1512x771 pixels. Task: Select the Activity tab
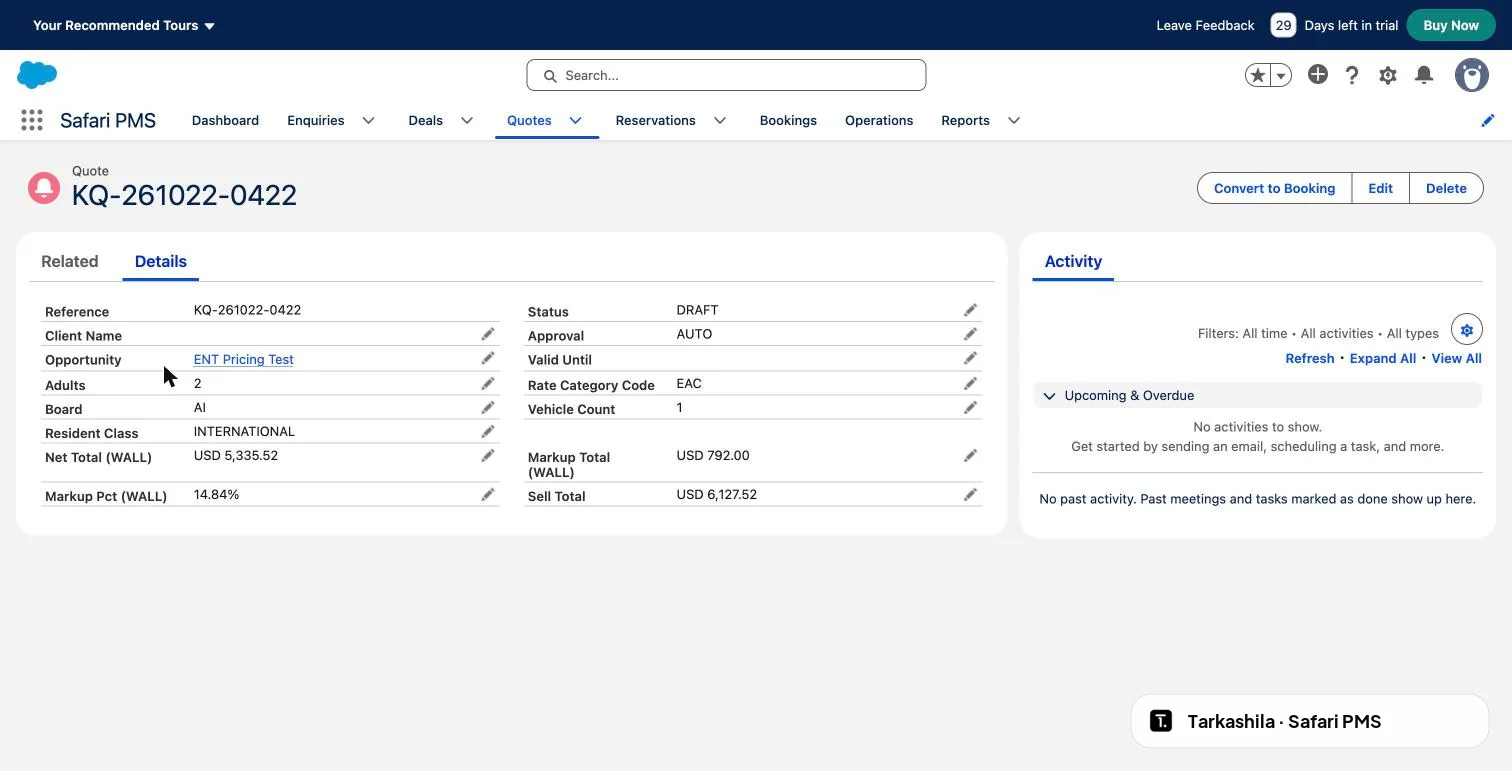point(1073,261)
